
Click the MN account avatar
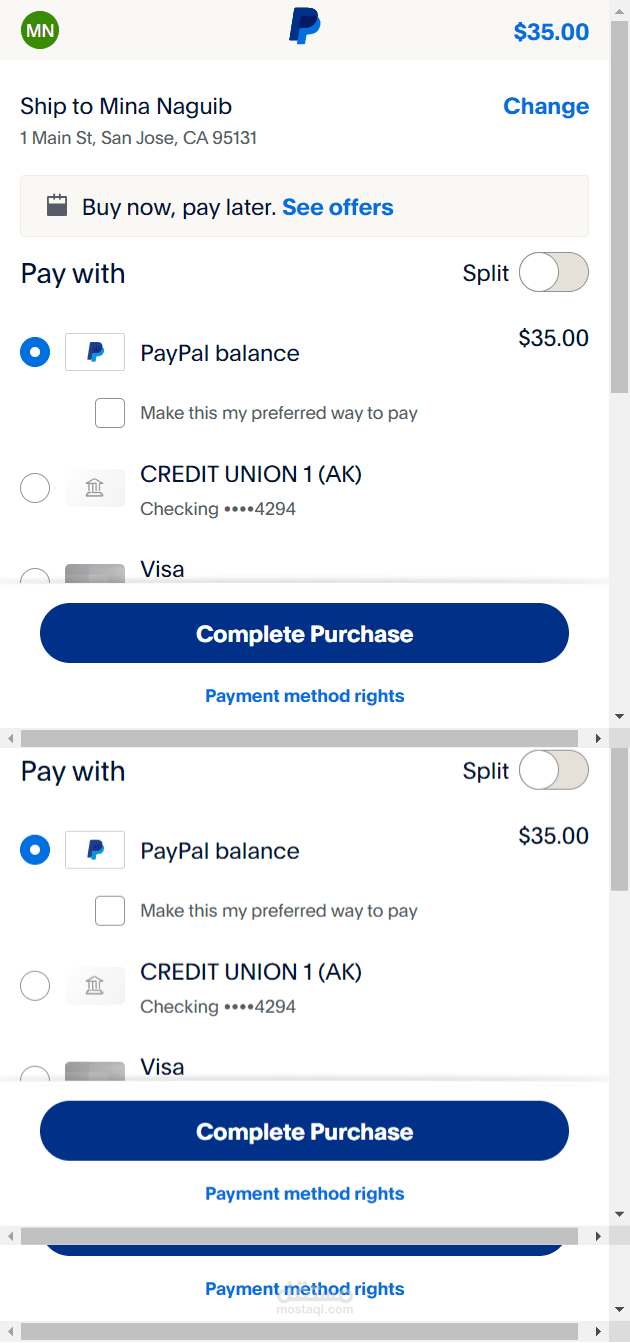point(40,30)
